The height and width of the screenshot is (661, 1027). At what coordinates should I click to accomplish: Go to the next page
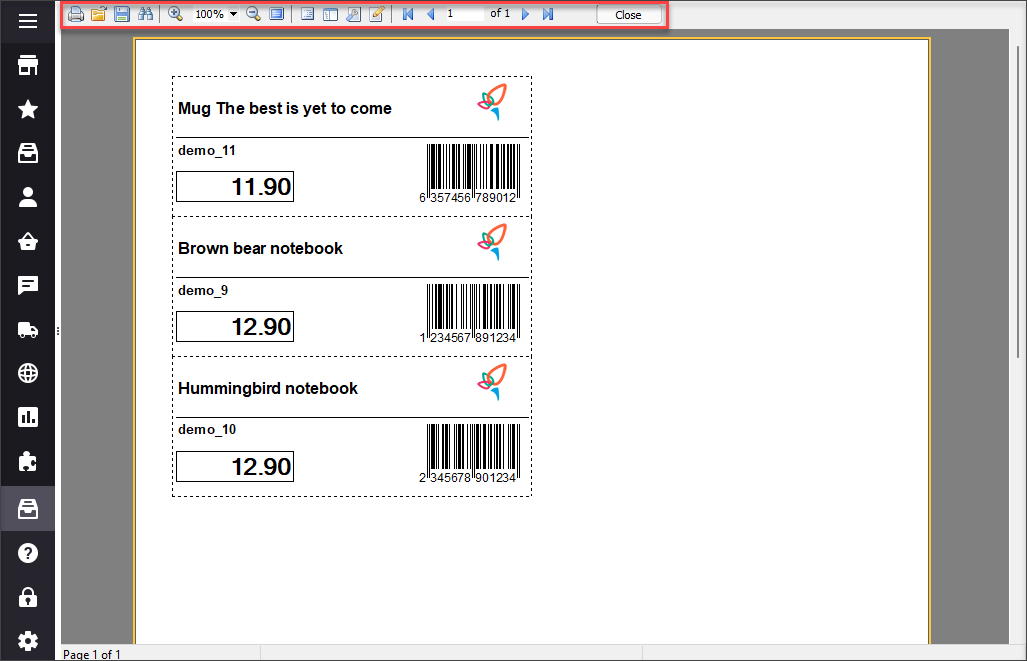tap(525, 14)
